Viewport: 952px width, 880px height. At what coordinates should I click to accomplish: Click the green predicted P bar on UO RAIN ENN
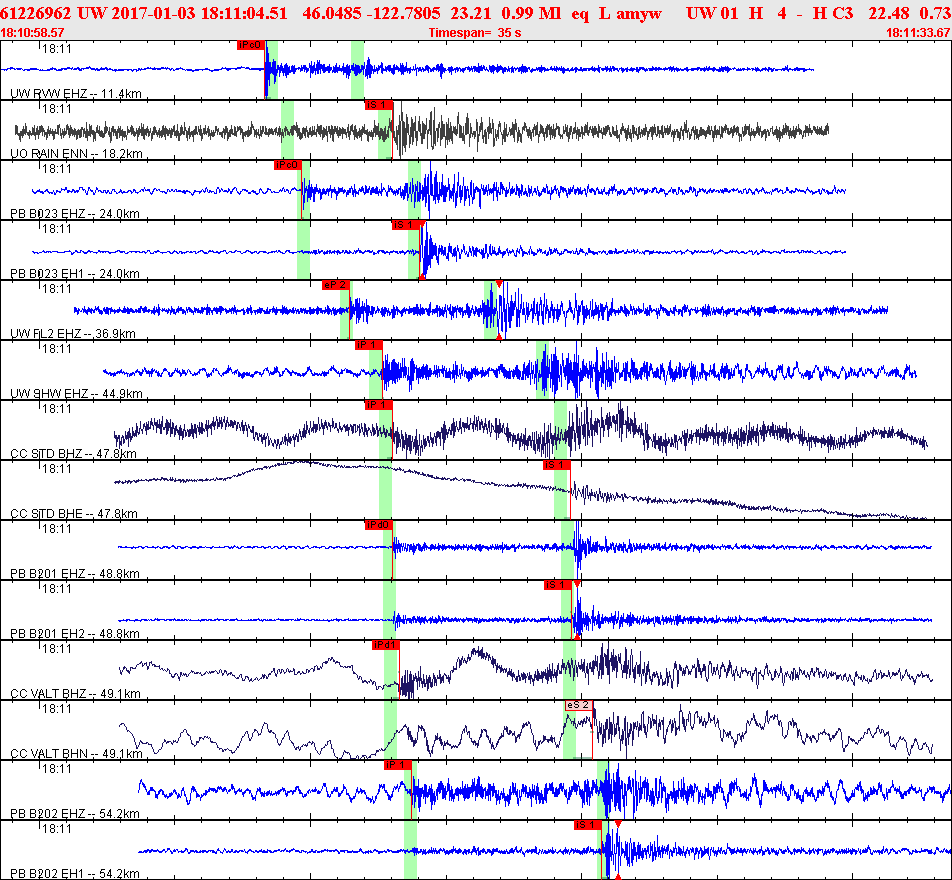click(288, 130)
